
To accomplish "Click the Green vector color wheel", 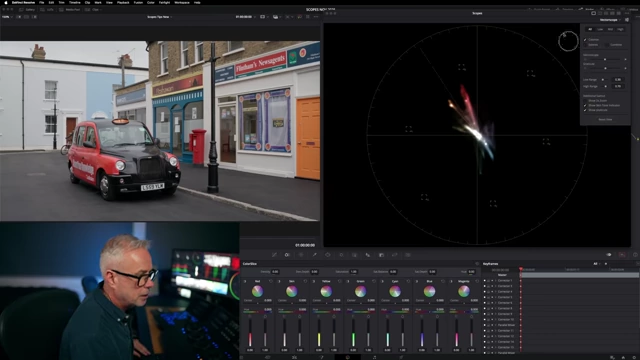I will tap(360, 291).
